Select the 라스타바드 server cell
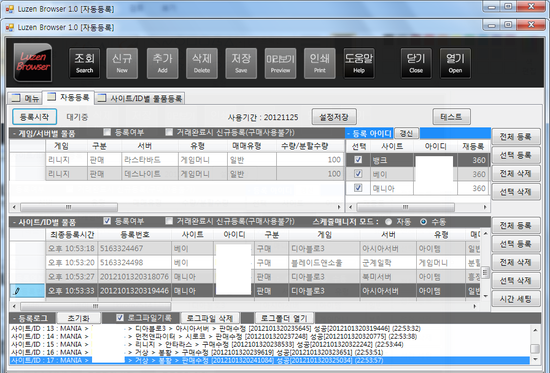The image size is (550, 373). point(150,160)
